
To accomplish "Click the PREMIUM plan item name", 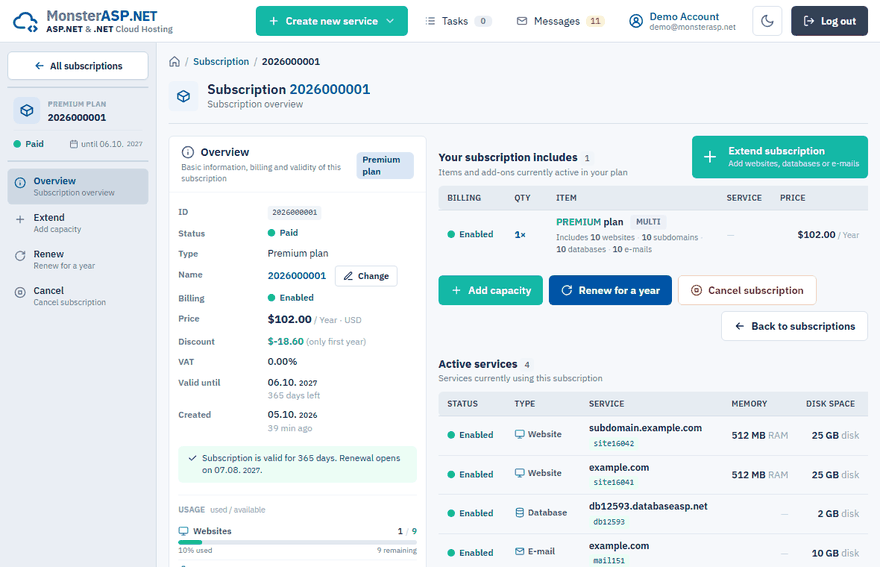I will click(x=589, y=222).
